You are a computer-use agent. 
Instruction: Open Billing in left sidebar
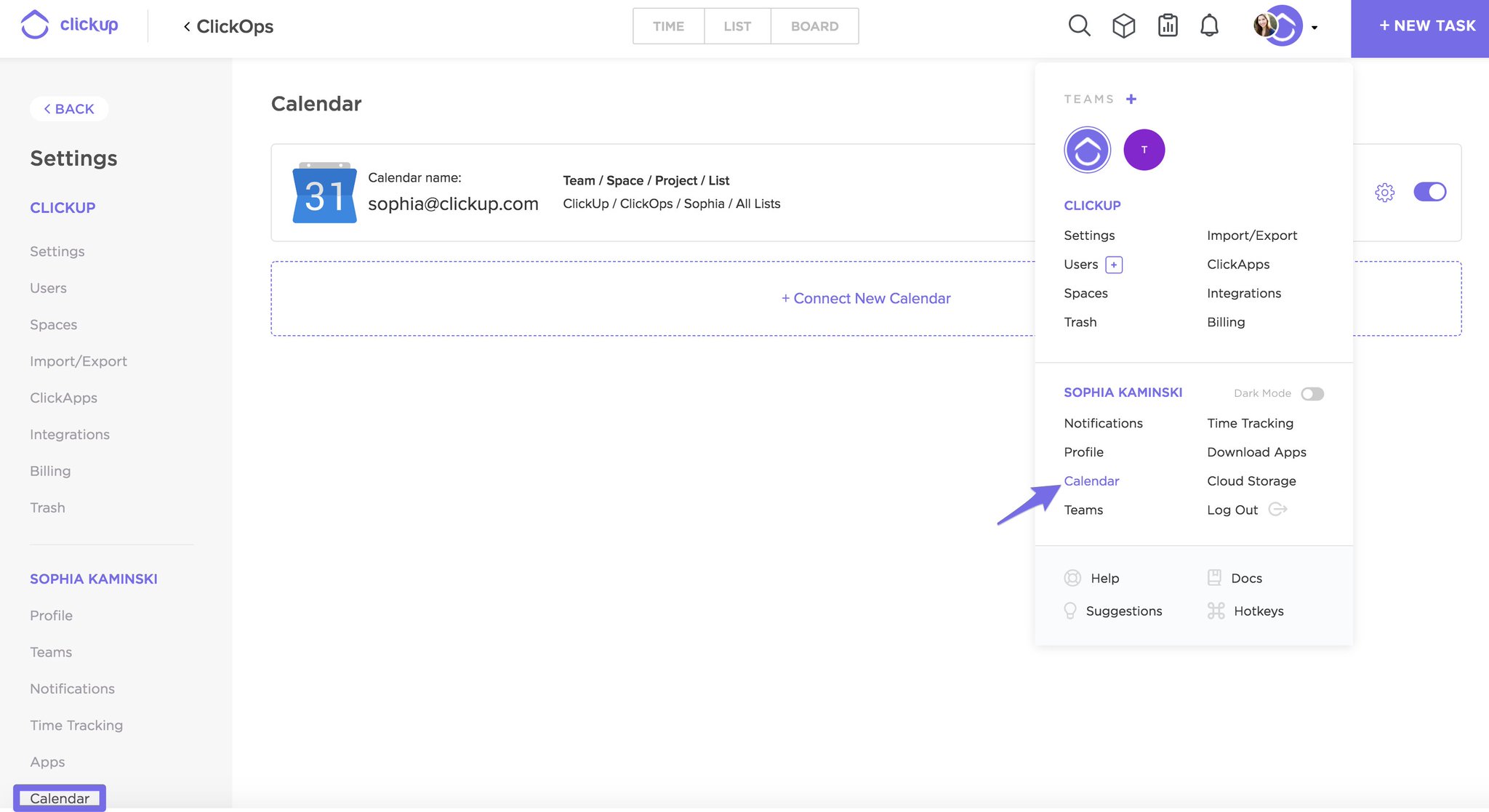[x=50, y=471]
